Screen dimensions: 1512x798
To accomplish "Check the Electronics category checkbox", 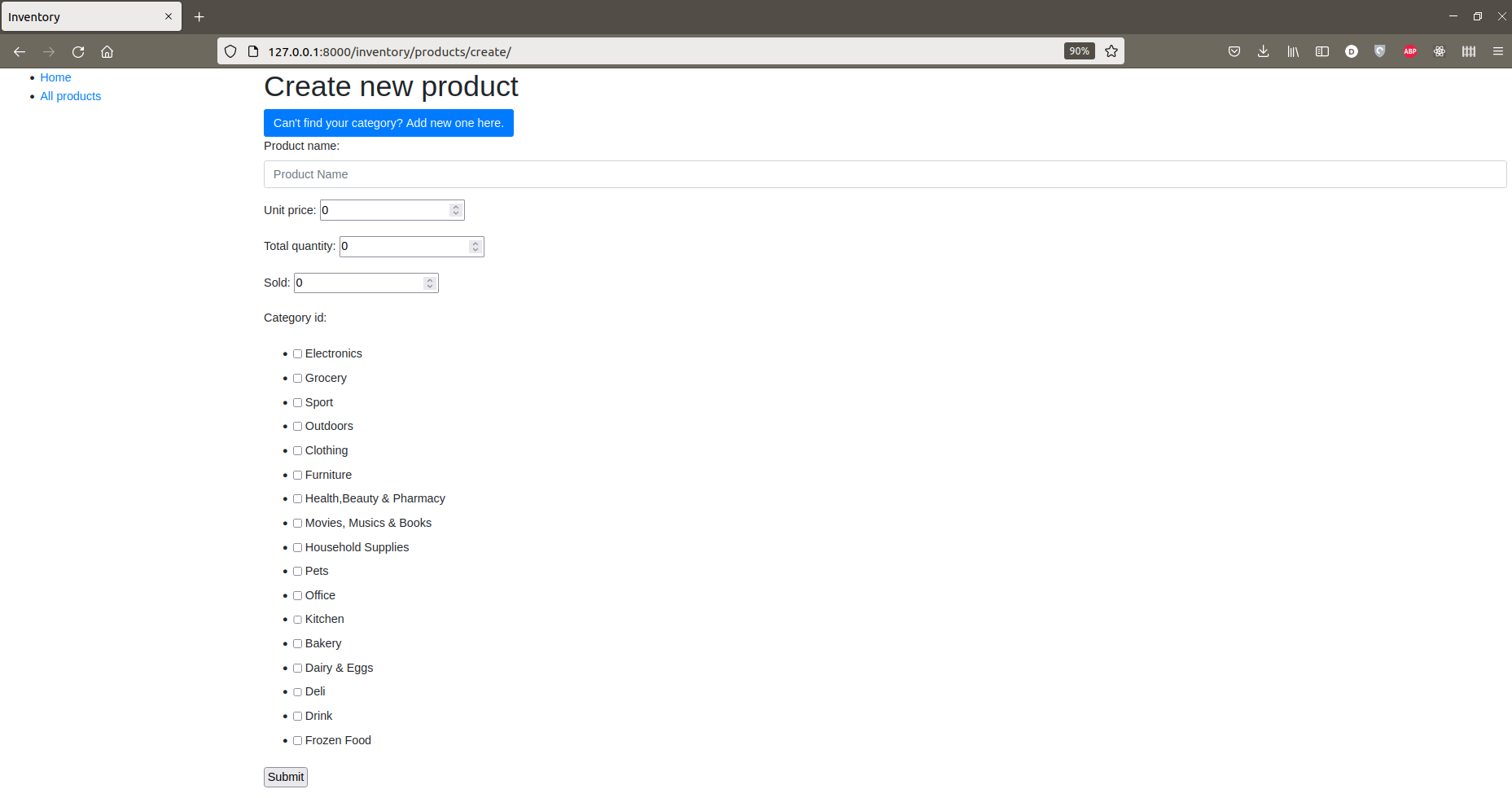I will point(298,354).
